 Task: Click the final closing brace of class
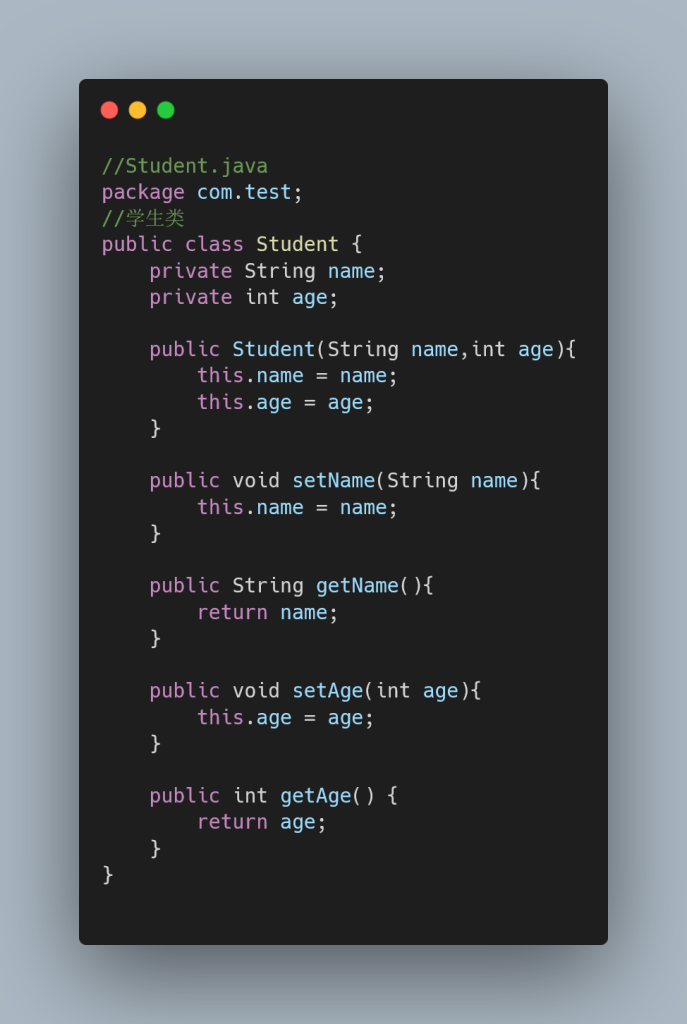pos(108,874)
